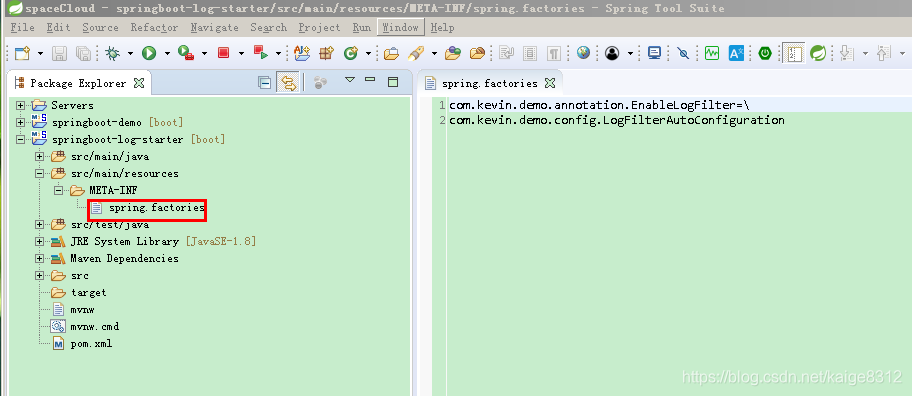
Task: Toggle Show Whitespace Characters pilcrow icon
Action: click(x=554, y=53)
